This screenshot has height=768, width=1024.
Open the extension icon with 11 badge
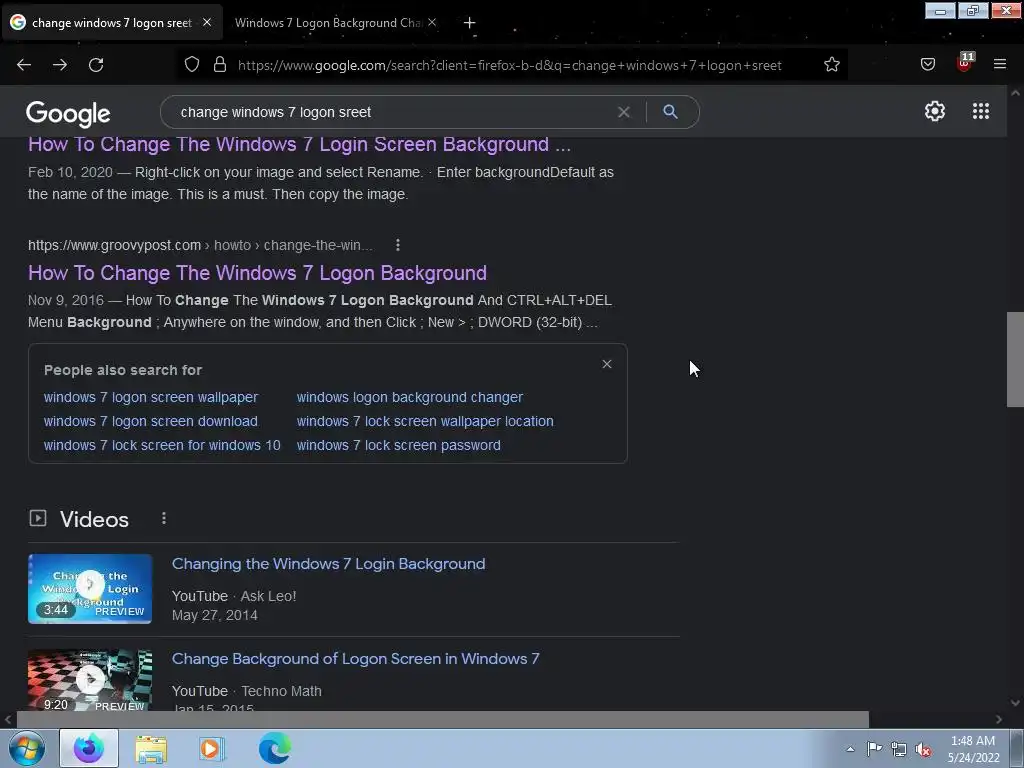tap(965, 63)
